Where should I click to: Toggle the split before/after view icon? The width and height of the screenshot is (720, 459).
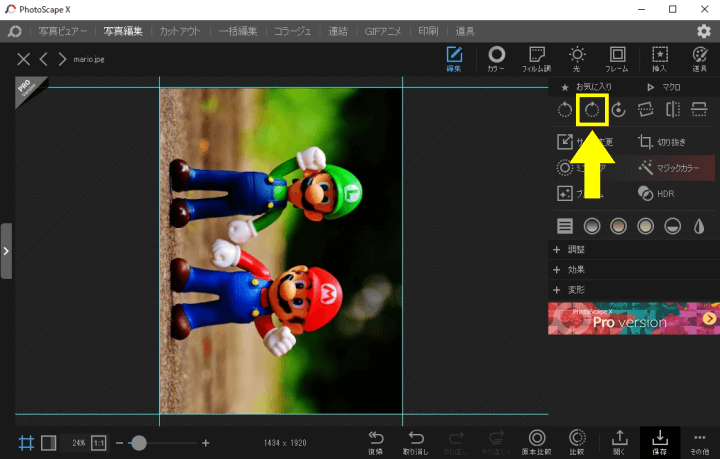pyautogui.click(x=48, y=443)
